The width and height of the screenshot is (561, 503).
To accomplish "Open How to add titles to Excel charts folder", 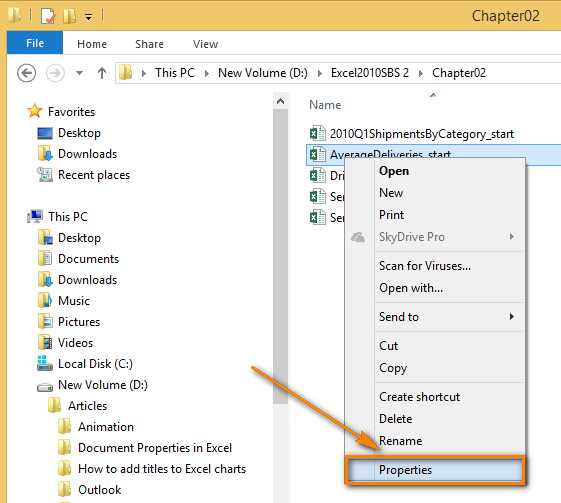I will pos(162,469).
